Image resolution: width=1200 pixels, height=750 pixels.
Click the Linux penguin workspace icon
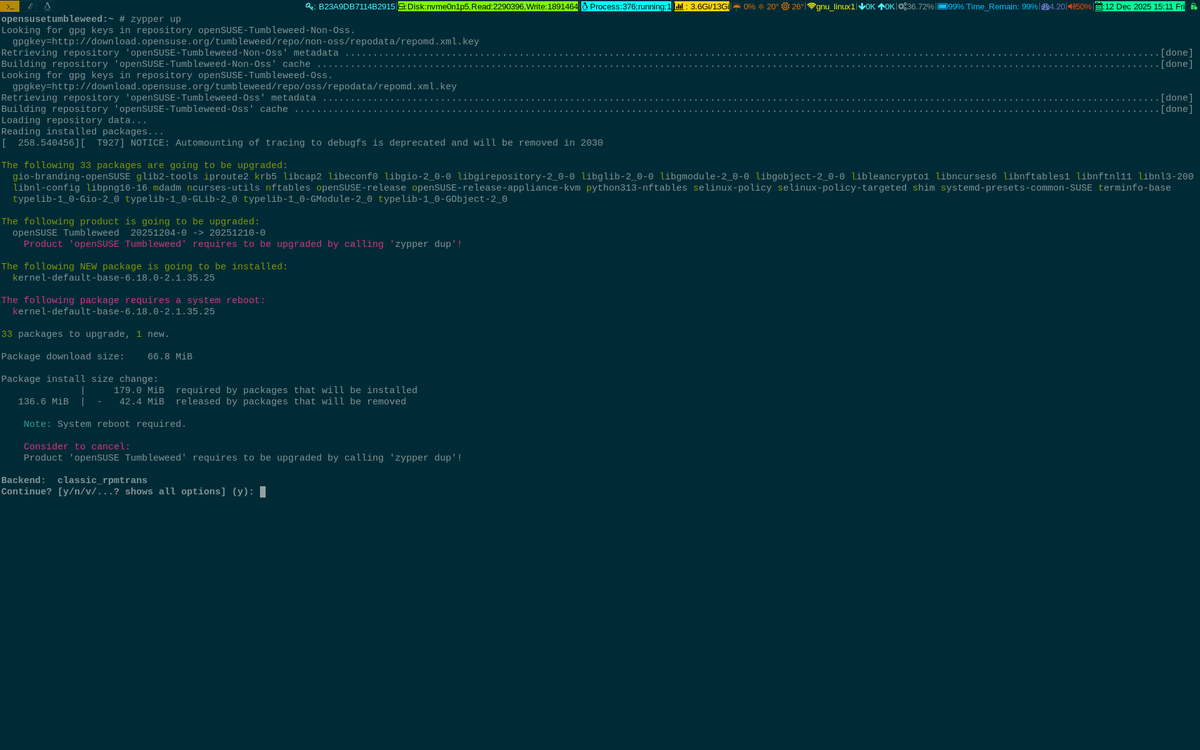[x=47, y=6]
